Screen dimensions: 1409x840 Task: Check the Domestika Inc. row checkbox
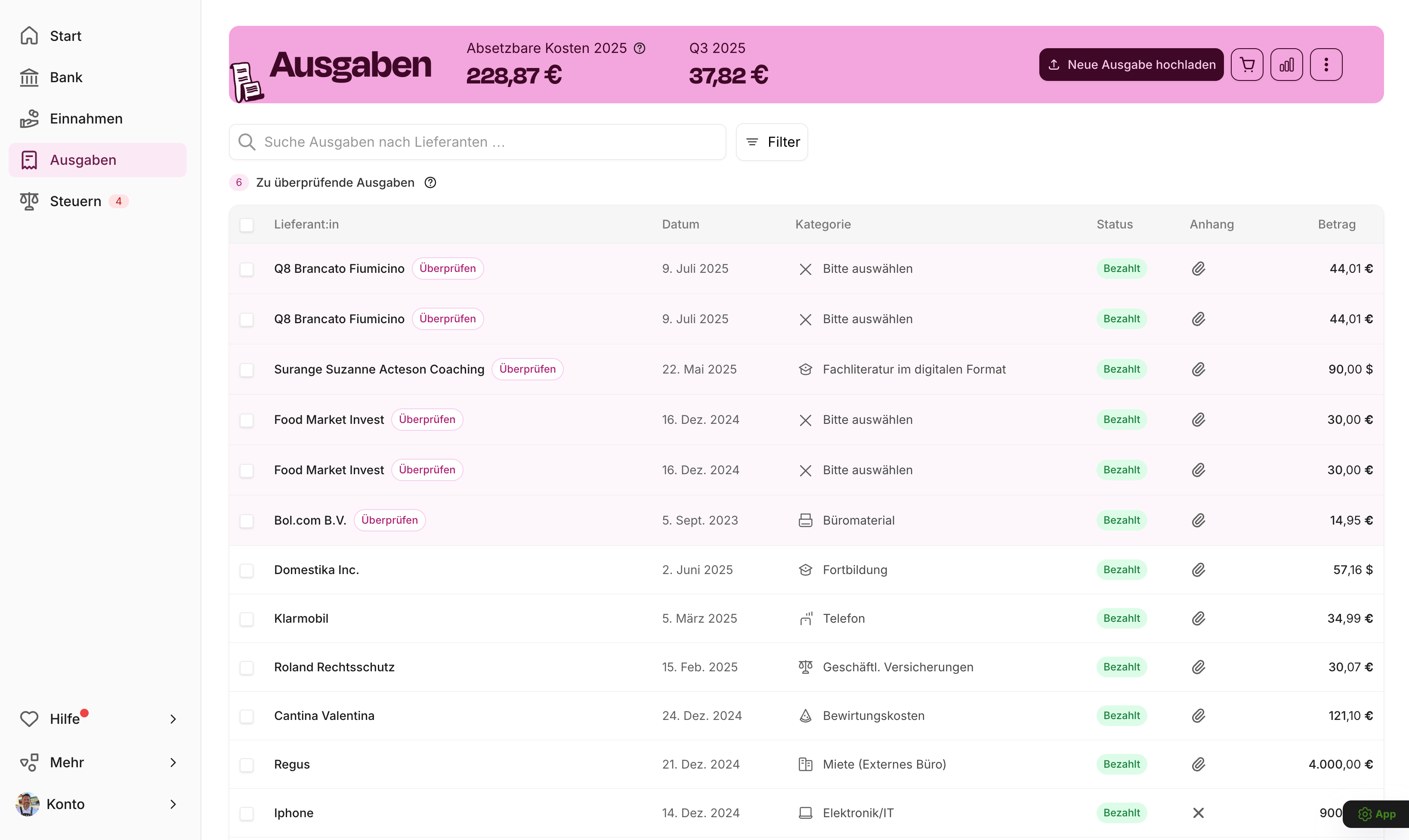(x=246, y=570)
